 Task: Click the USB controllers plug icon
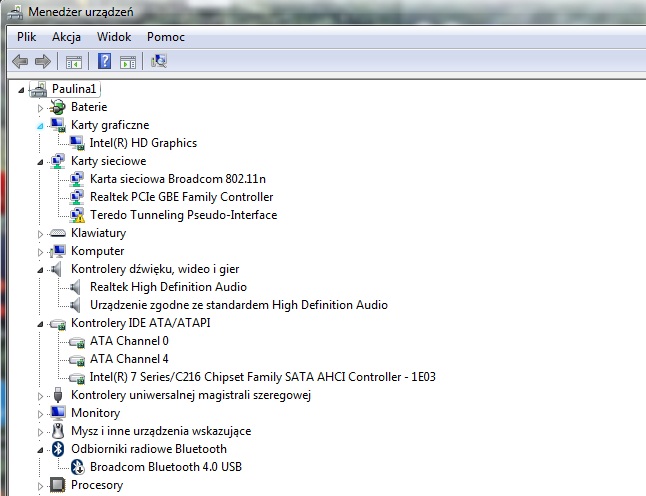(x=58, y=395)
